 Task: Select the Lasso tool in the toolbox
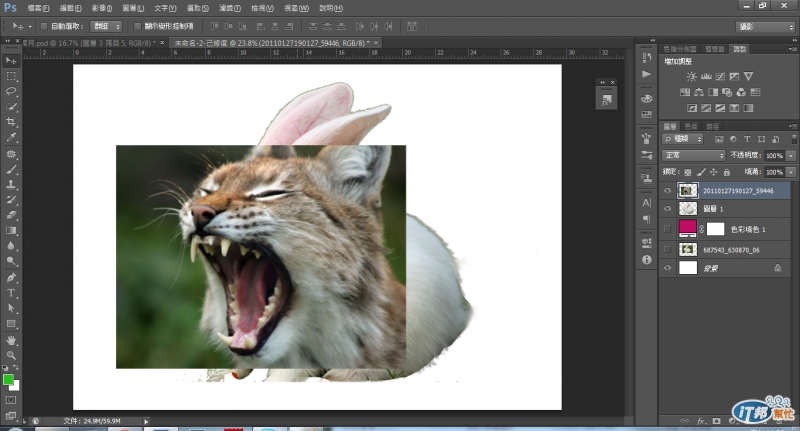tap(12, 91)
